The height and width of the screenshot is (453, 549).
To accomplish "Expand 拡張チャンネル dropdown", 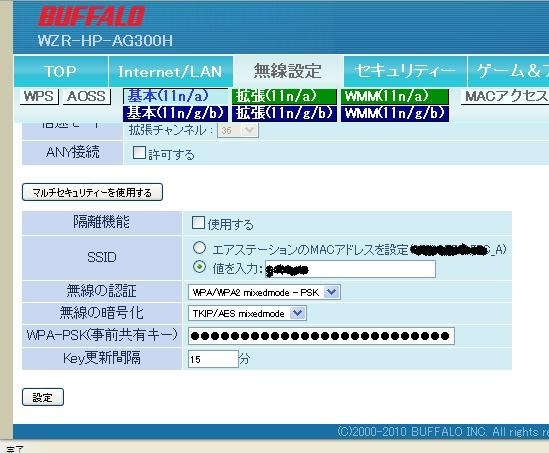I will pos(238,131).
